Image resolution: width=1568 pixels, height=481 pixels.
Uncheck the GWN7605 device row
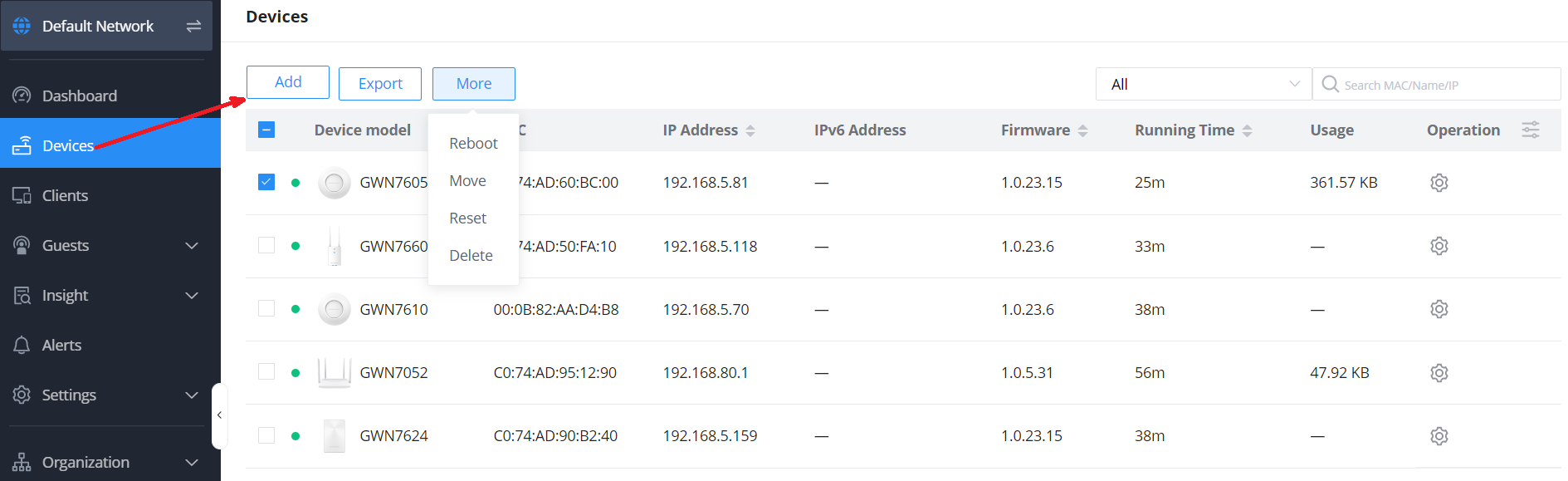266,181
